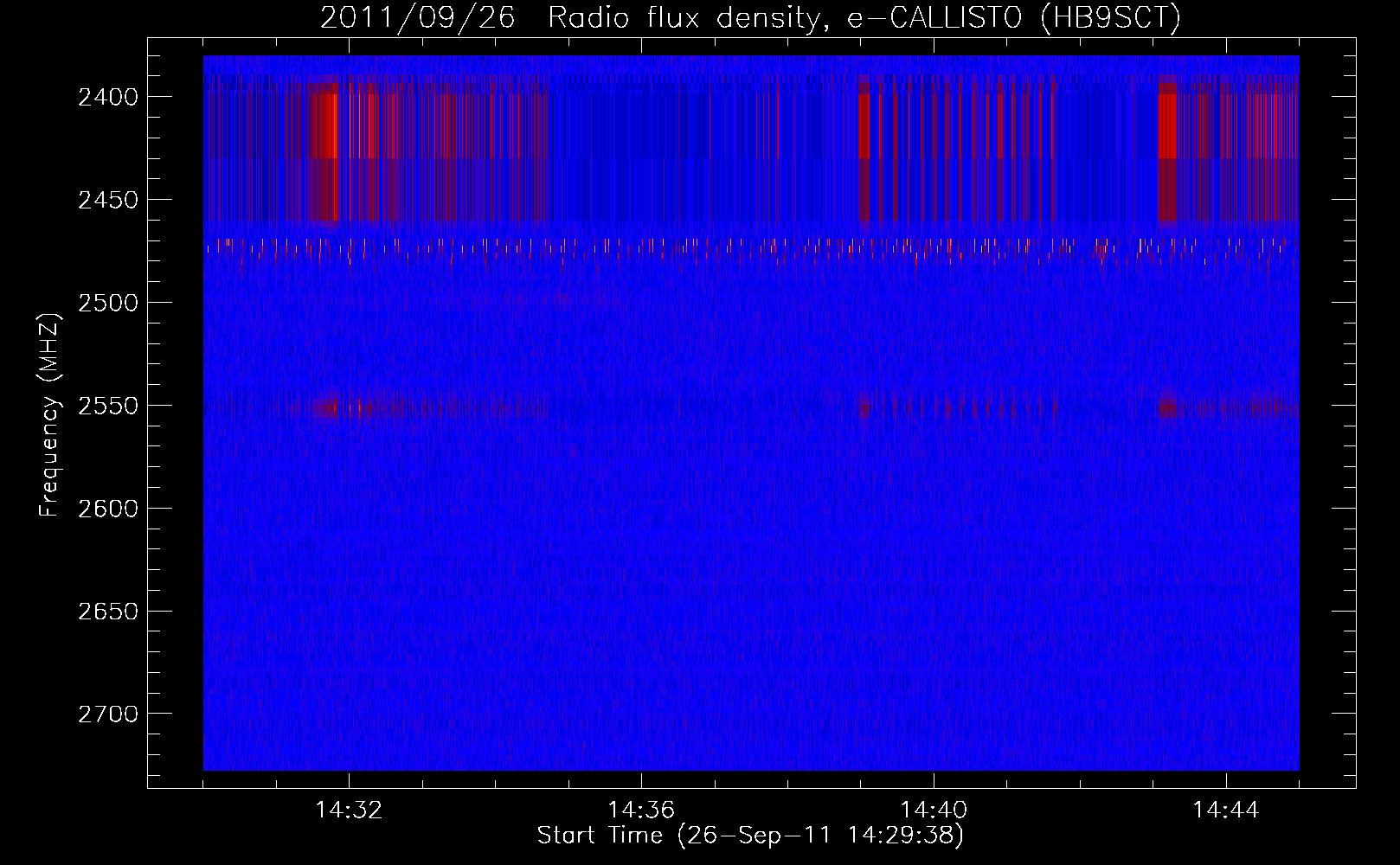1400x865 pixels.
Task: Click the 14:44 time tick label
Action: pos(1226,811)
